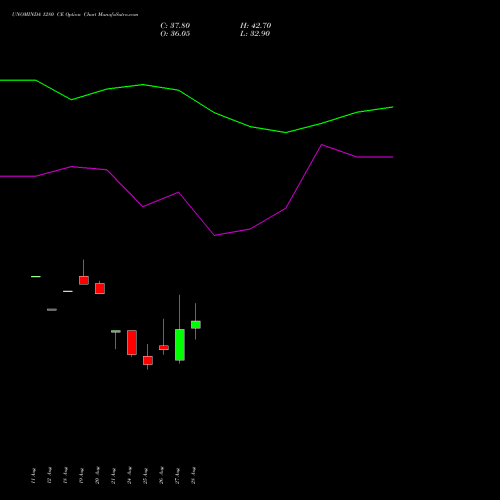Viewport: 500px width, 500px height.
Task: Click the tall red candle for 24 Aug
Action: coord(132,342)
